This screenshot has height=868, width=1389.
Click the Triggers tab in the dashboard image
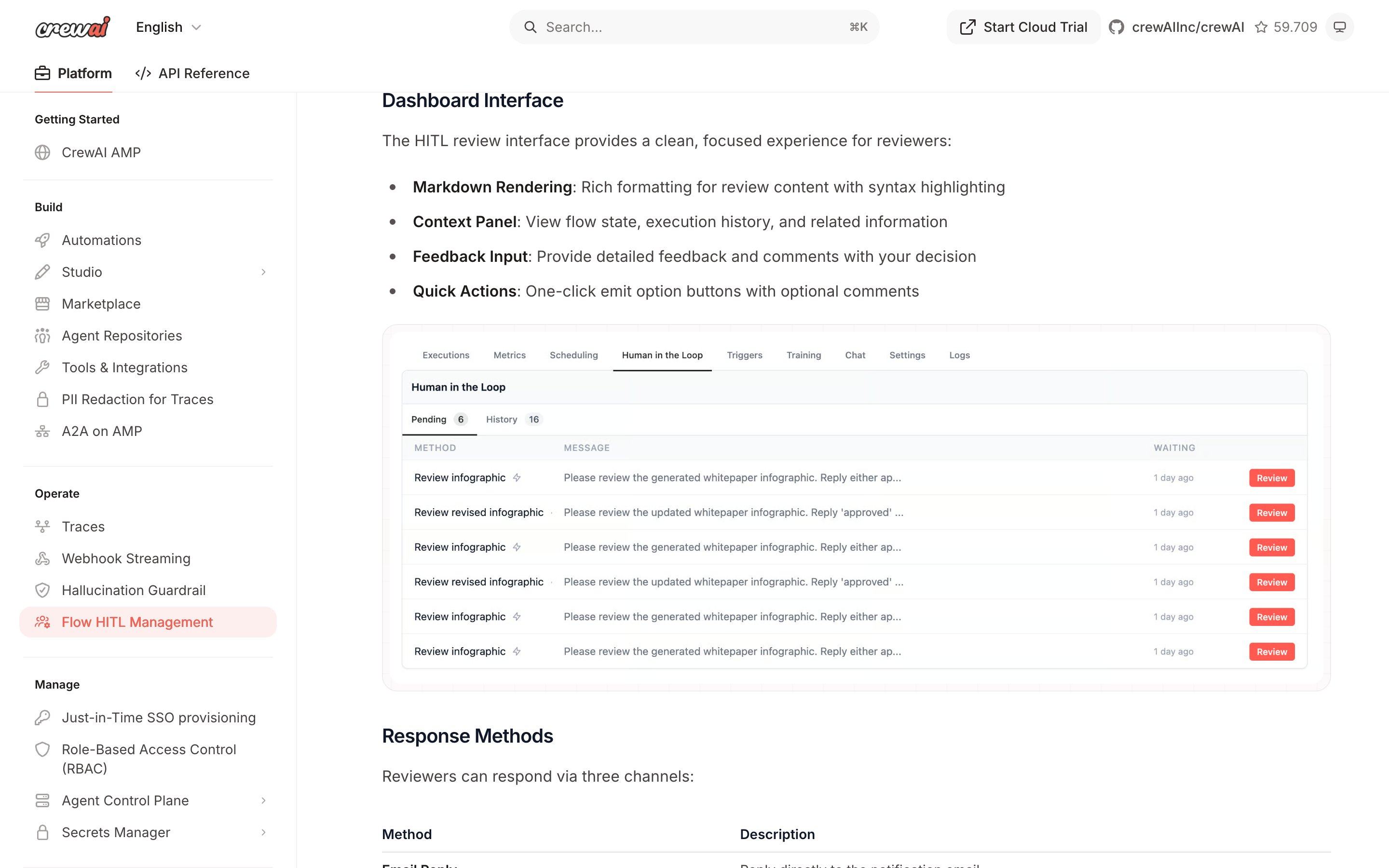745,355
